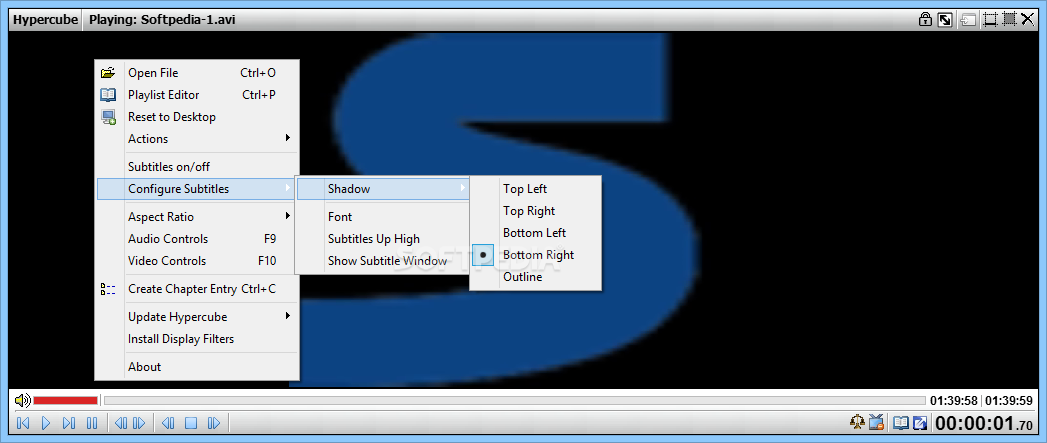
Task: Open Video Controls
Action: 197,261
